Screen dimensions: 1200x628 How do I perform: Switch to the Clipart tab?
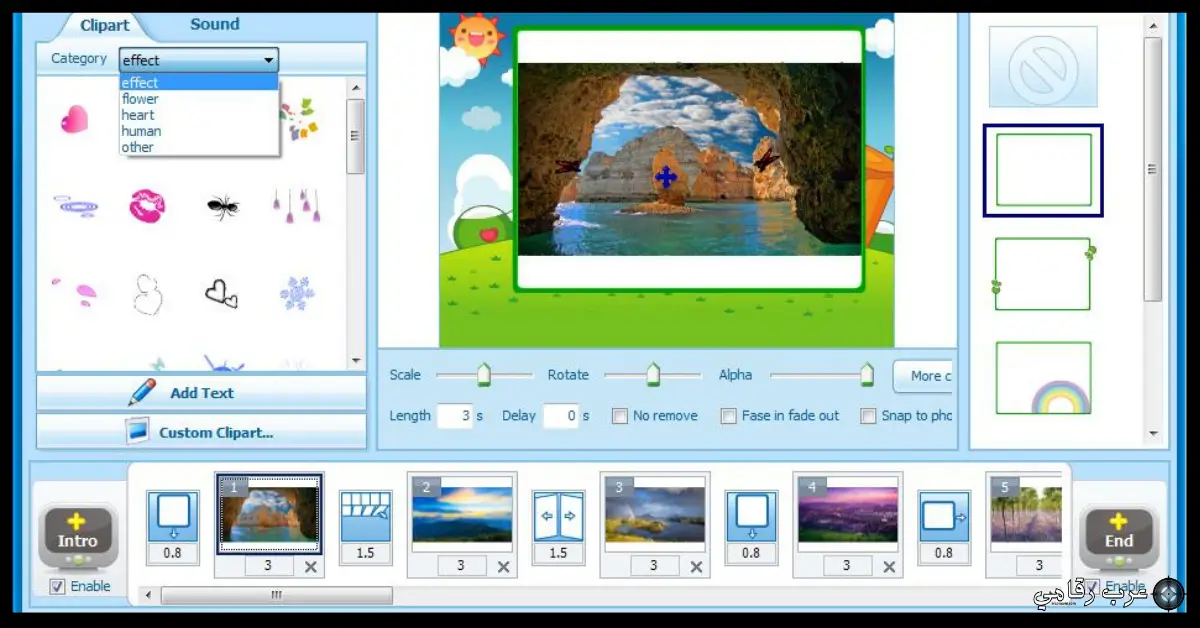[x=104, y=26]
